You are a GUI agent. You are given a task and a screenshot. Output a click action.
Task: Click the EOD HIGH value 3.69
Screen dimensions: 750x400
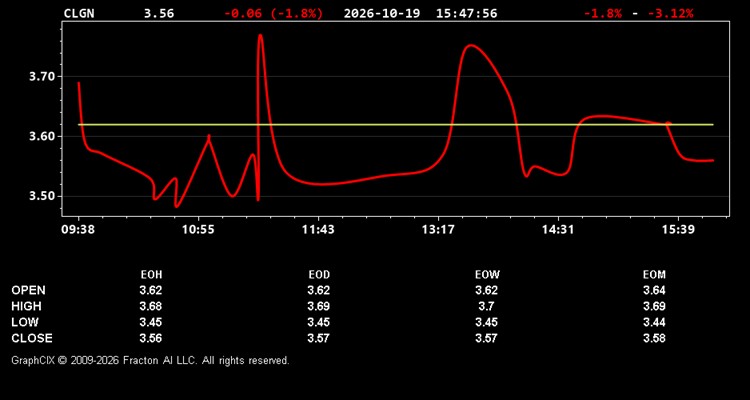(319, 306)
